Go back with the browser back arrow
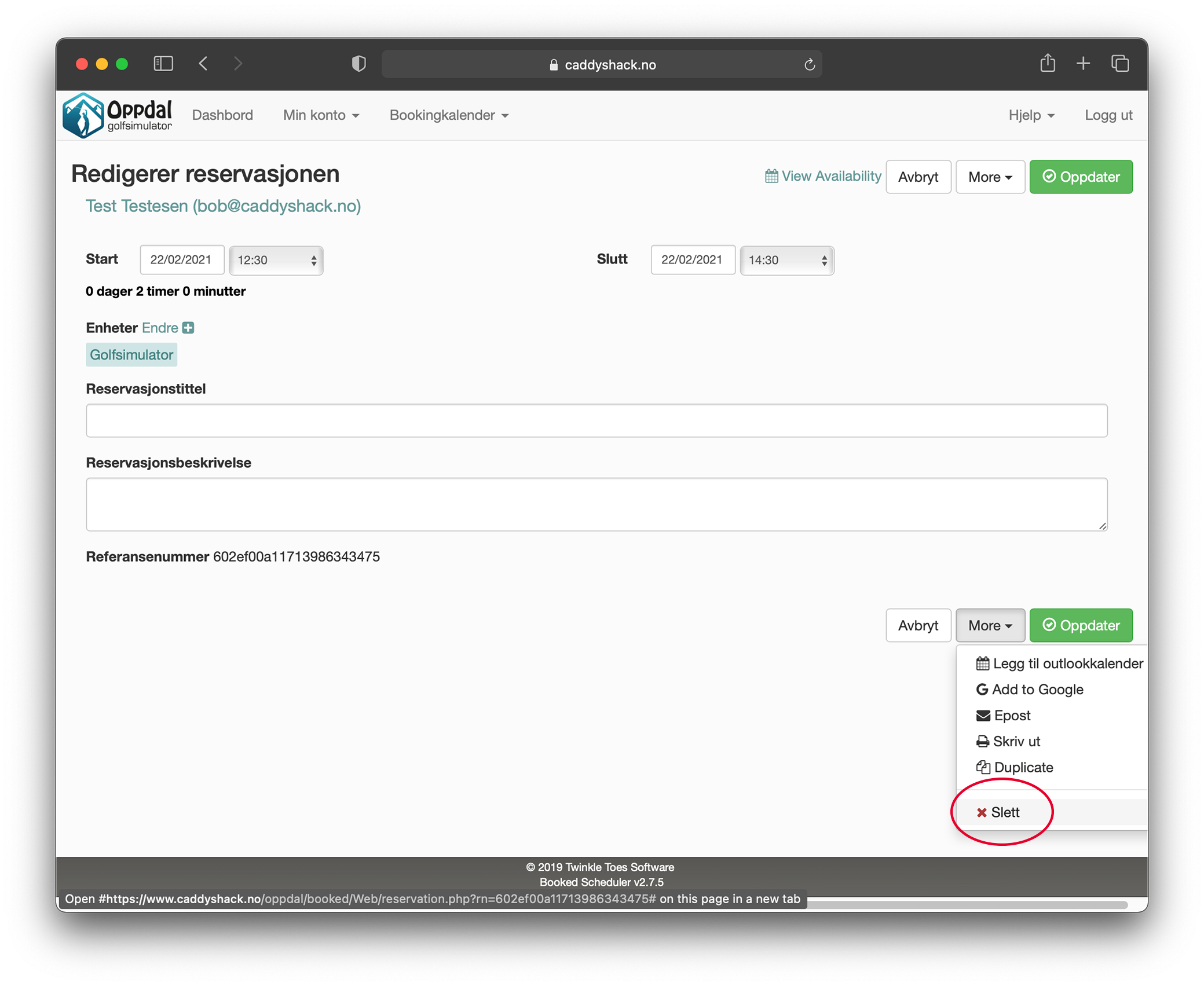The image size is (1204, 986). [203, 63]
